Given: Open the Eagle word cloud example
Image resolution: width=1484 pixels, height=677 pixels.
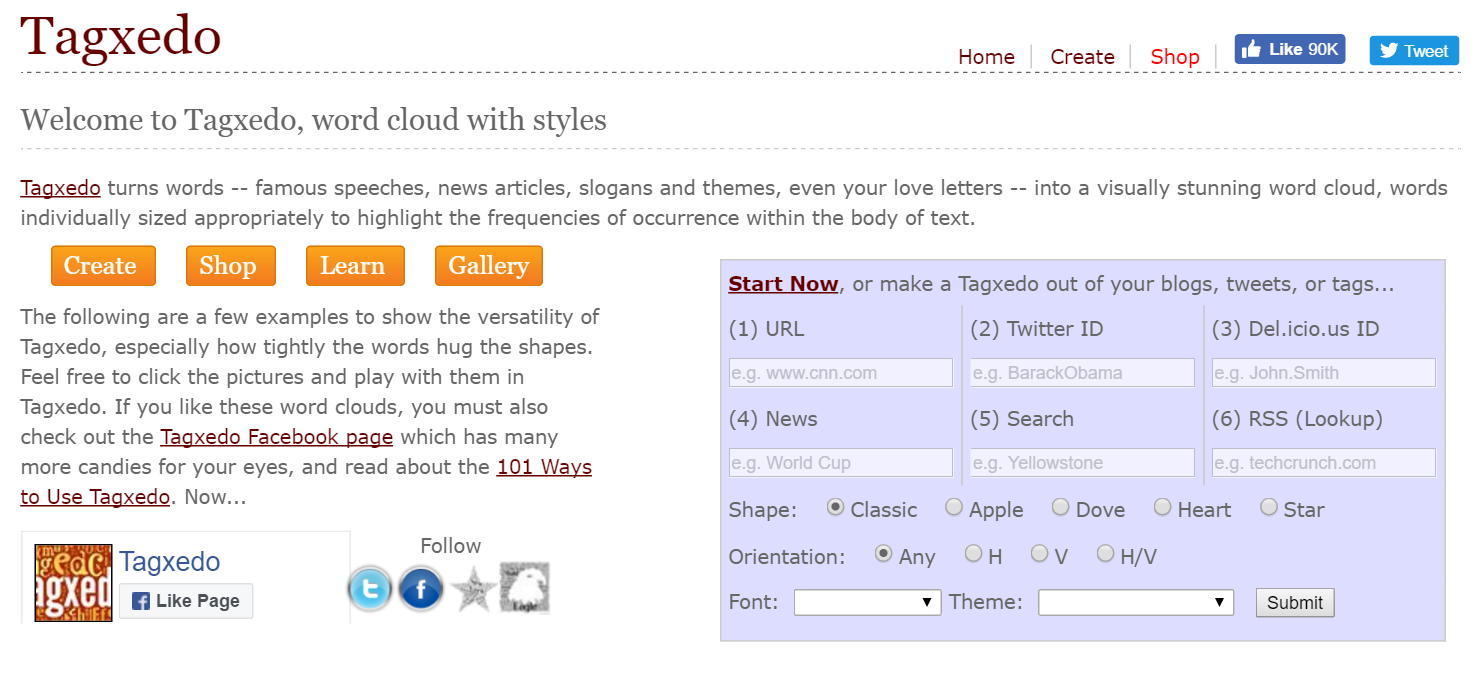Looking at the screenshot, I should click(524, 589).
